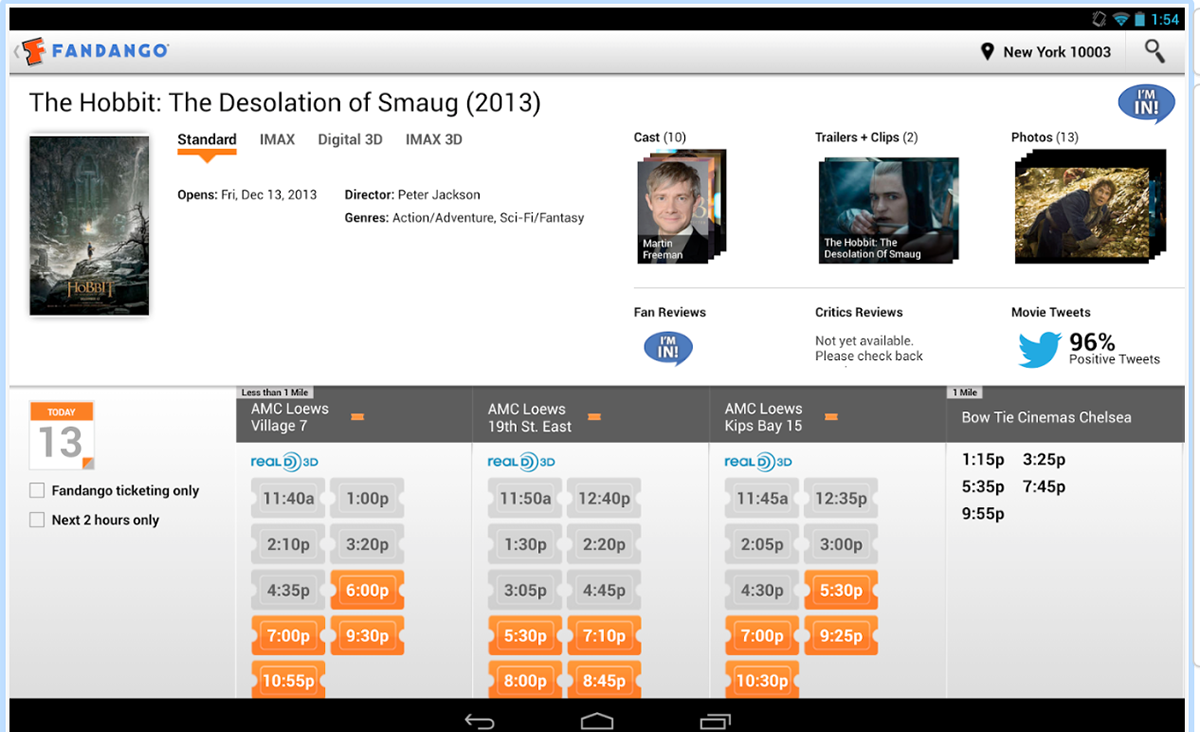Tap the Wi-Fi status icon
The height and width of the screenshot is (732, 1200).
(x=1119, y=19)
